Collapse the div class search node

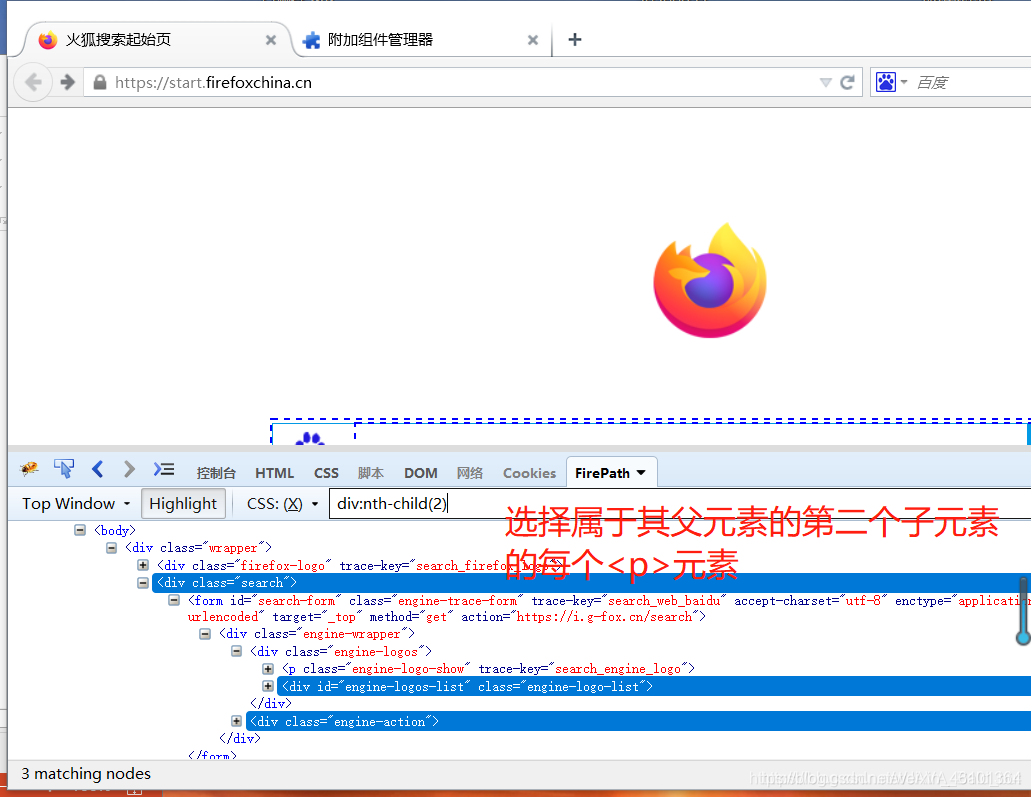(143, 583)
